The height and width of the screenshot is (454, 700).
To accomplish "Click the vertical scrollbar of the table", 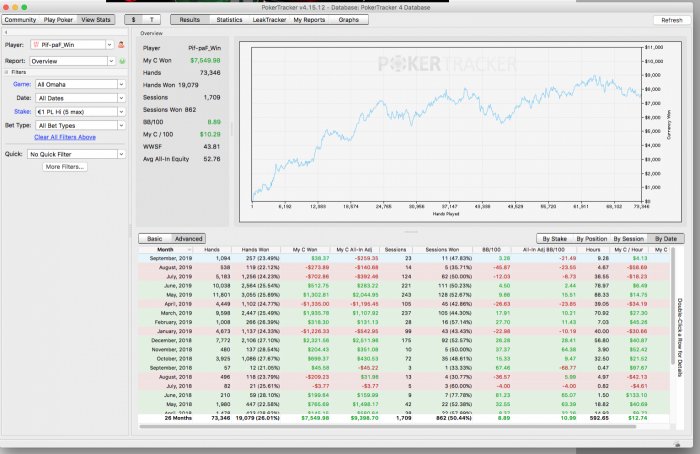I will pos(673,306).
